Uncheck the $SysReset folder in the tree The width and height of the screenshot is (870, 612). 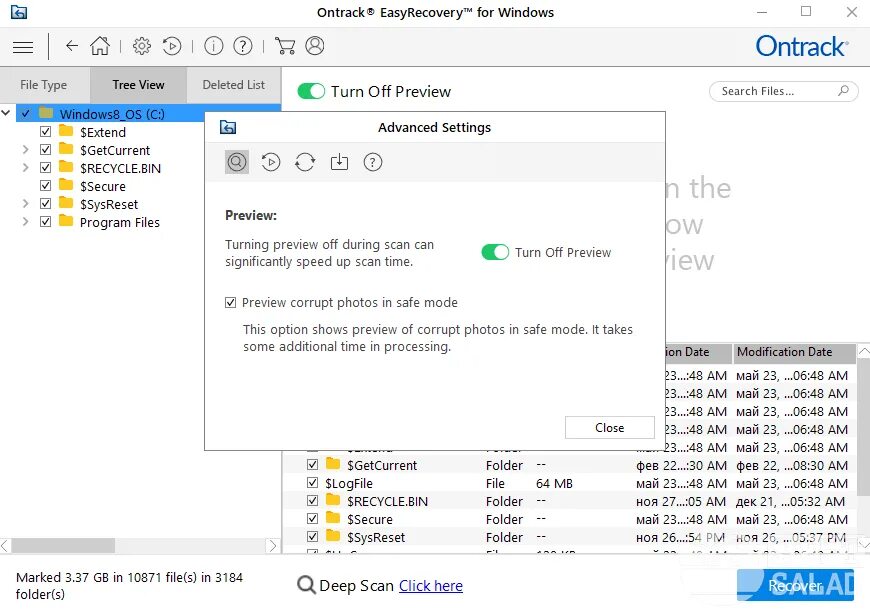[x=45, y=204]
